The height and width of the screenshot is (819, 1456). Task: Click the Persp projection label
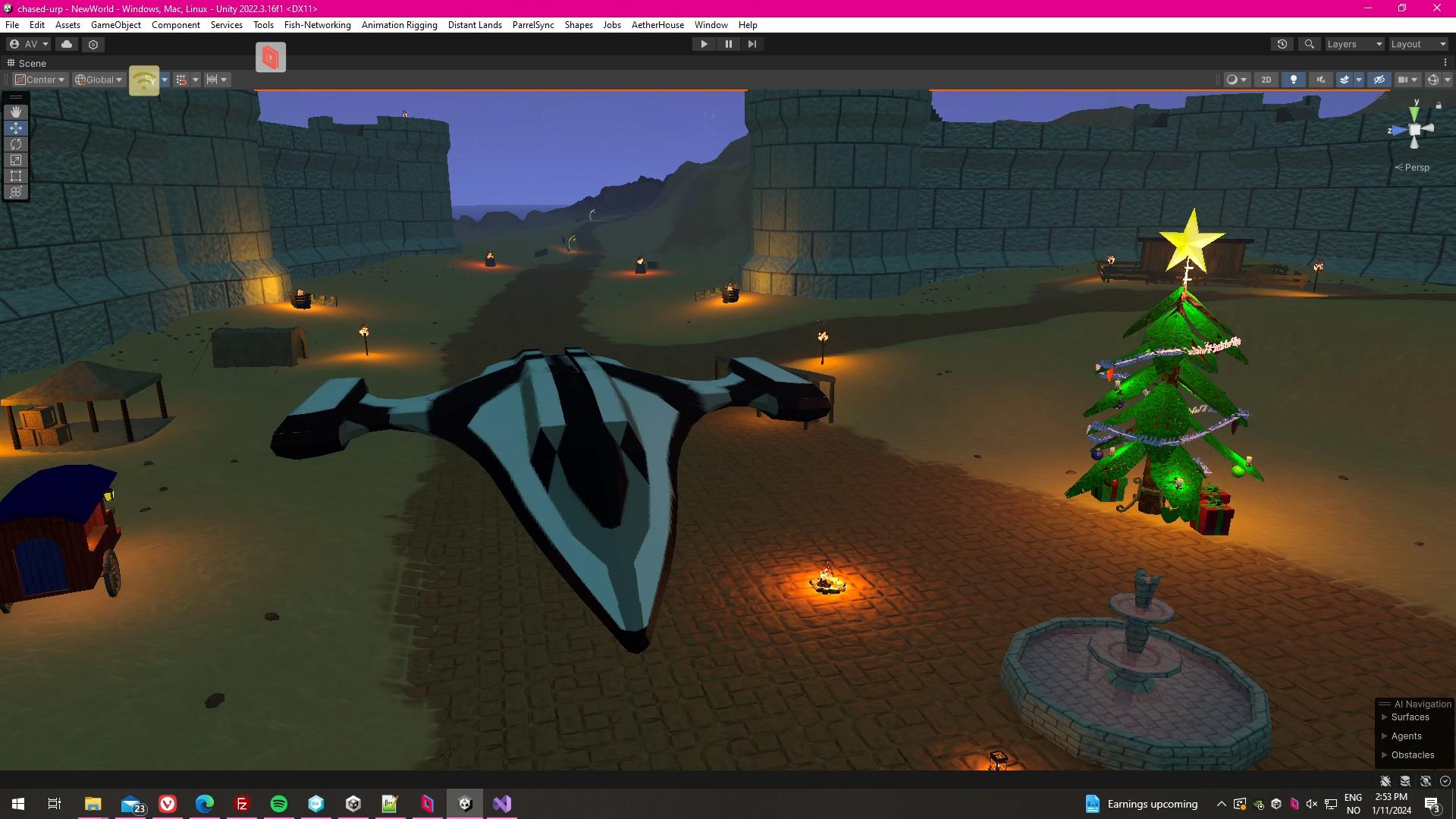pos(1416,168)
